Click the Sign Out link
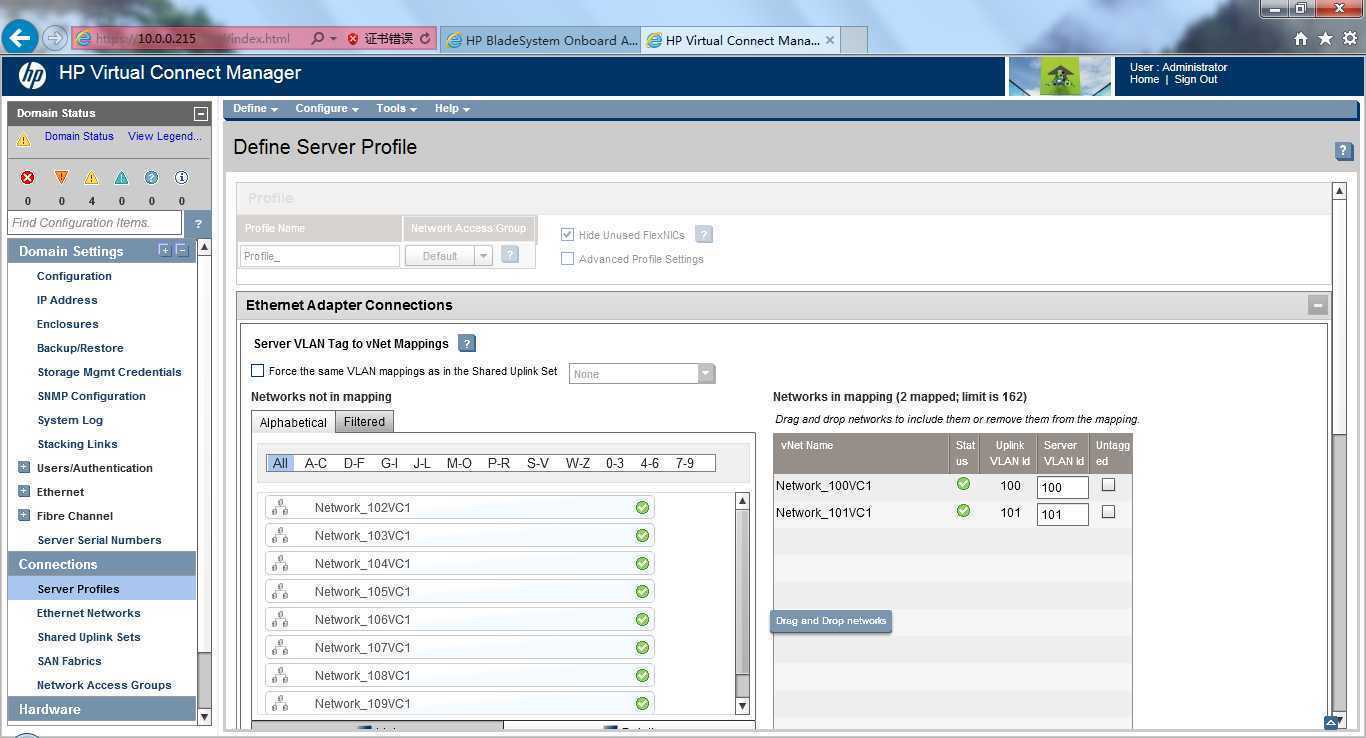The width and height of the screenshot is (1366, 738). point(1195,79)
